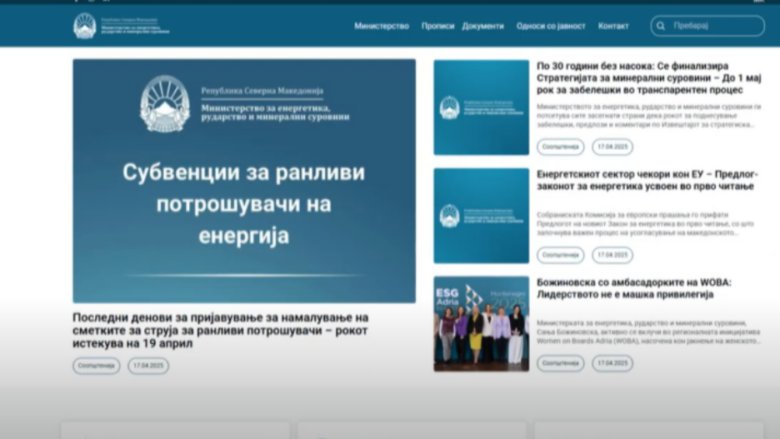Click the search magnifier icon

click(661, 26)
